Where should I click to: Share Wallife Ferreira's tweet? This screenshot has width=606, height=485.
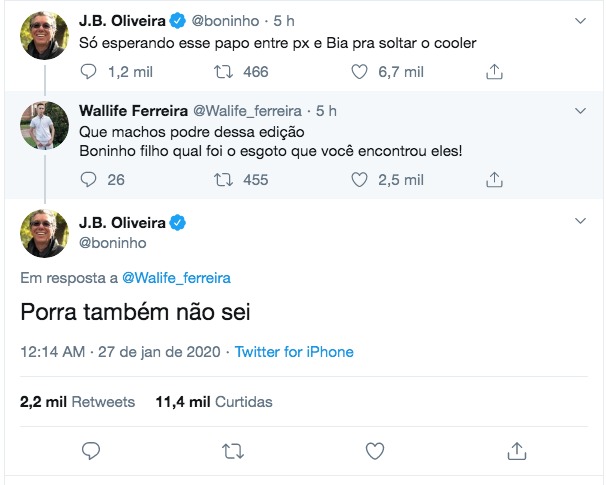click(493, 179)
